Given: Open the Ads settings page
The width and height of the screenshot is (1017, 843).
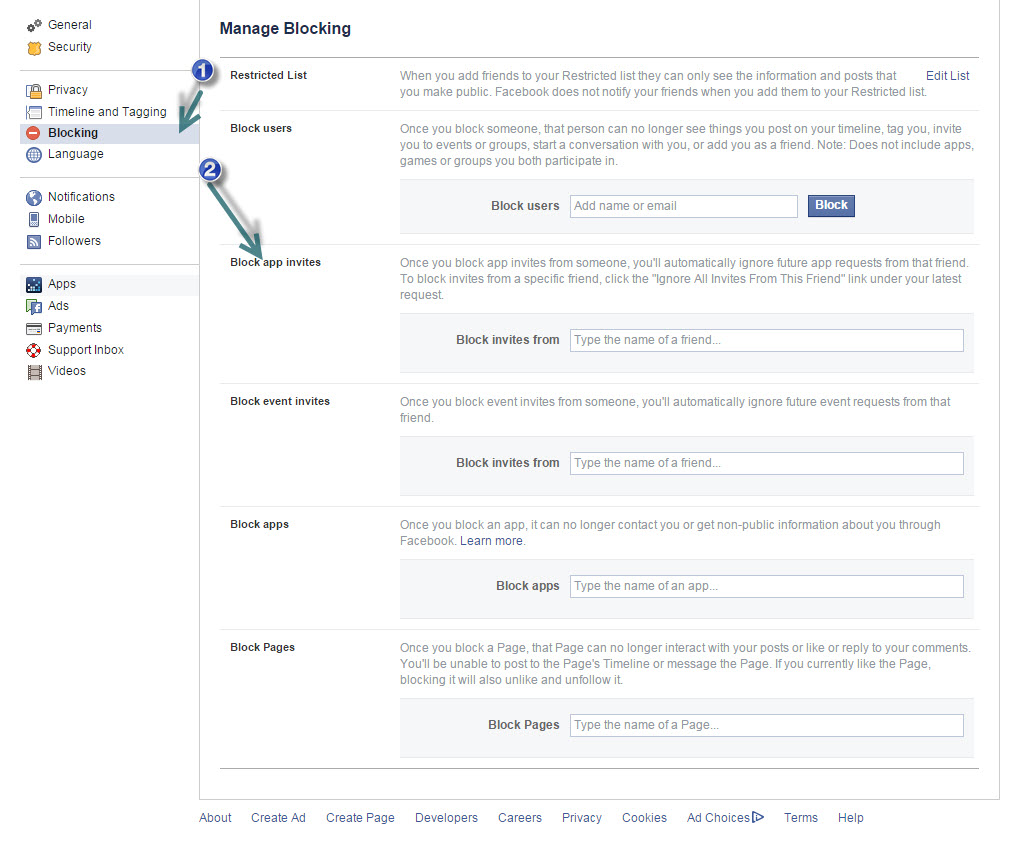Looking at the screenshot, I should pyautogui.click(x=58, y=306).
